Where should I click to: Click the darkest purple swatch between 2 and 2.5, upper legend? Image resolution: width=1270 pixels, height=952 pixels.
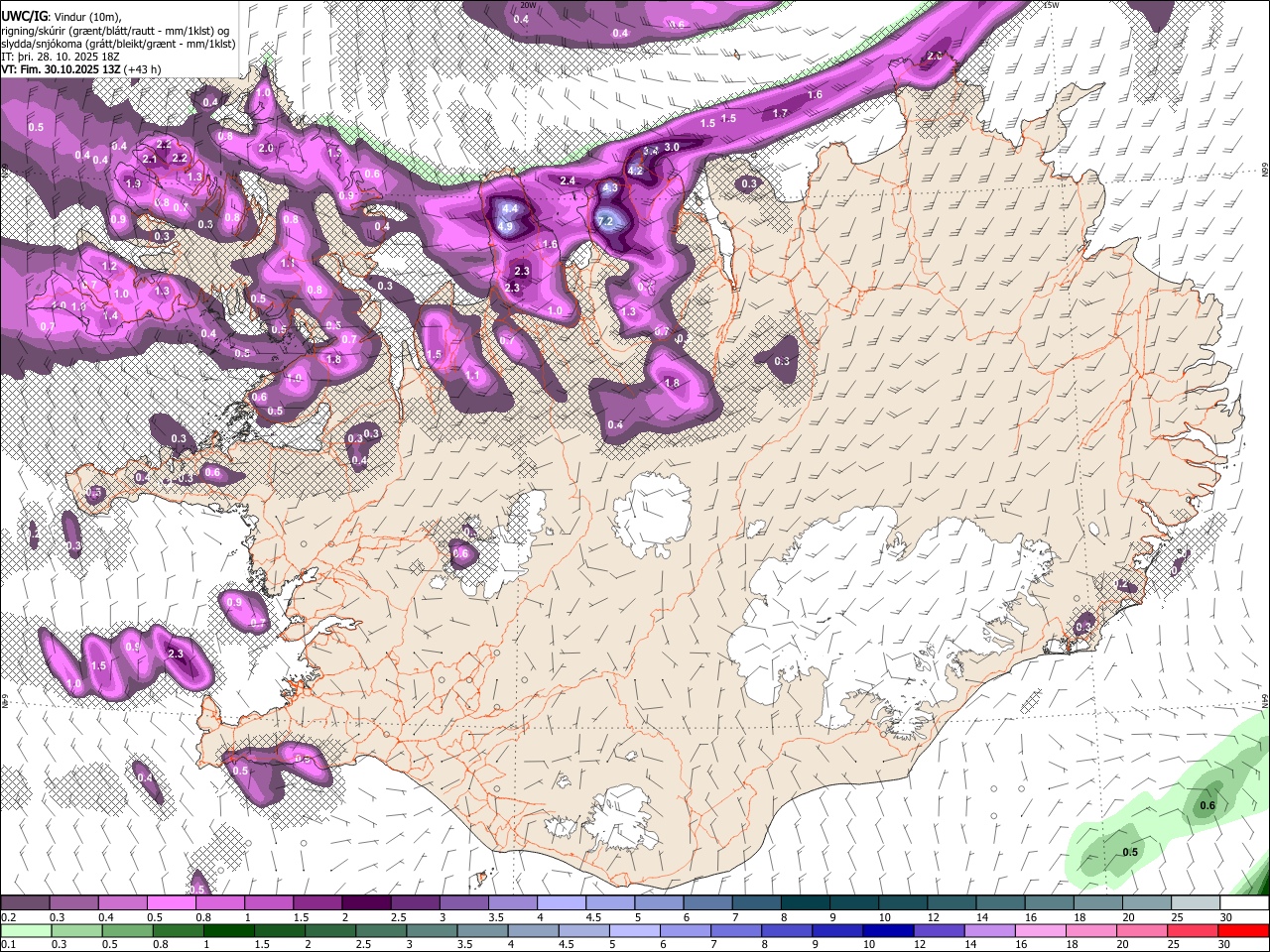366,902
